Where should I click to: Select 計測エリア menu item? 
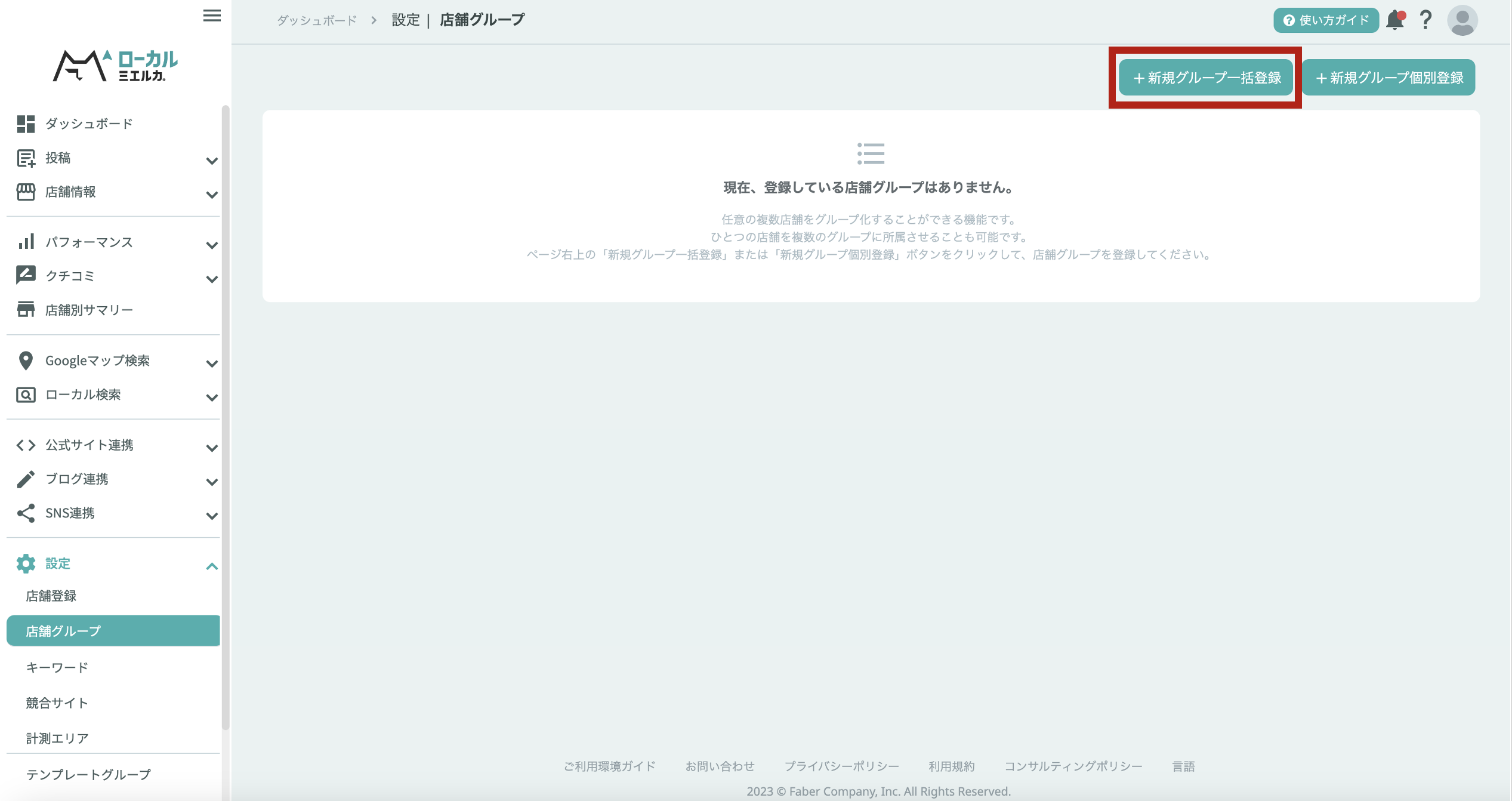coord(57,738)
